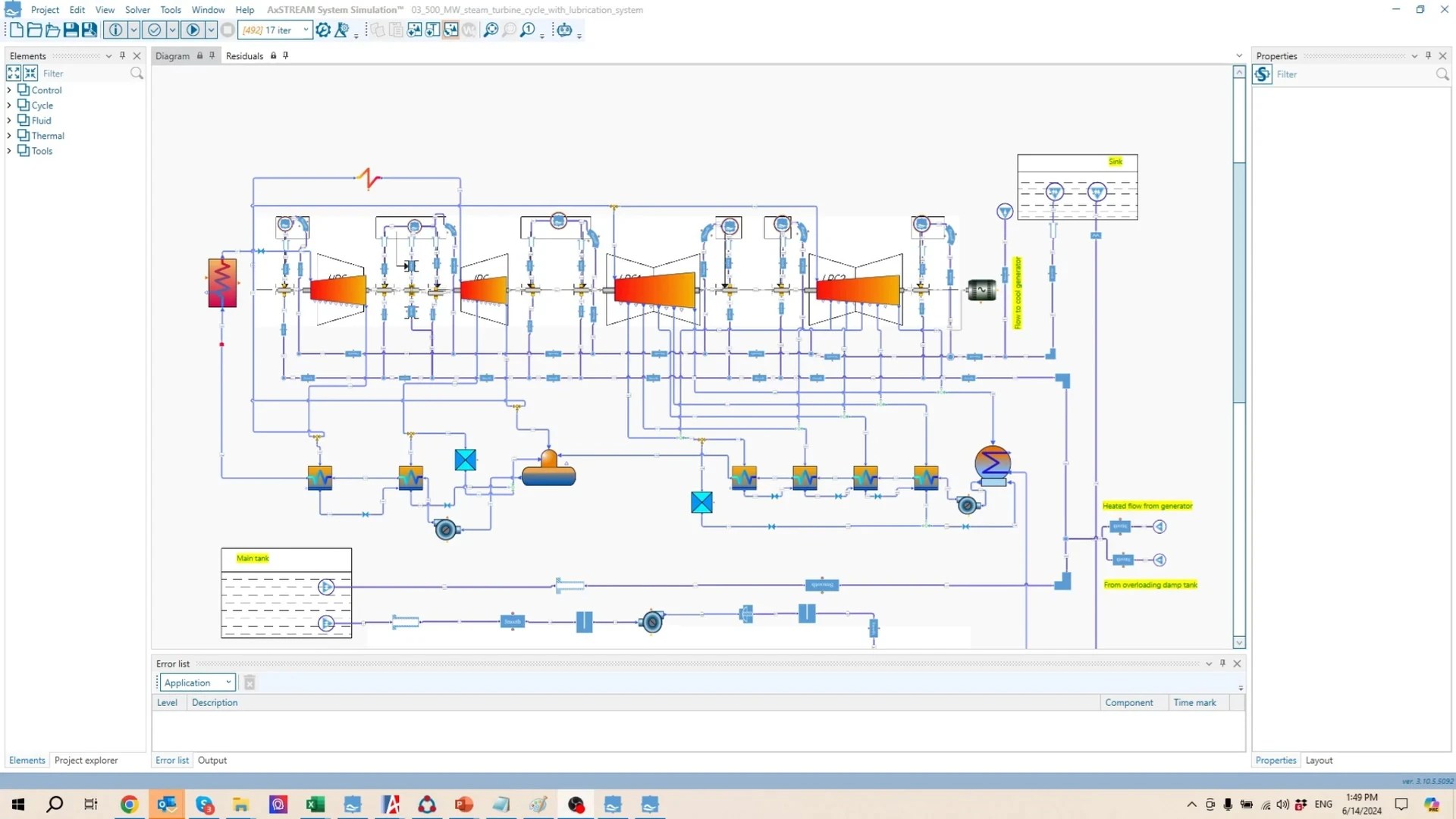Image resolution: width=1456 pixels, height=819 pixels.
Task: Toggle the Error list pin icon
Action: pyautogui.click(x=1223, y=664)
